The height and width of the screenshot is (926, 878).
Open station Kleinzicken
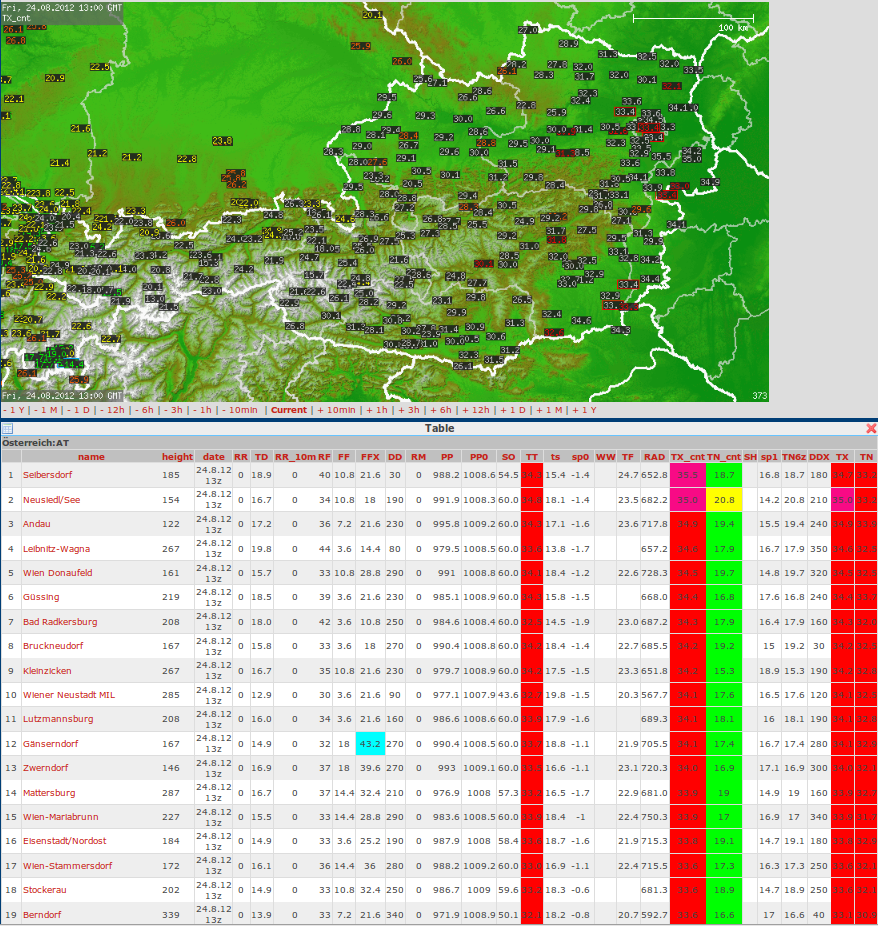(x=47, y=671)
